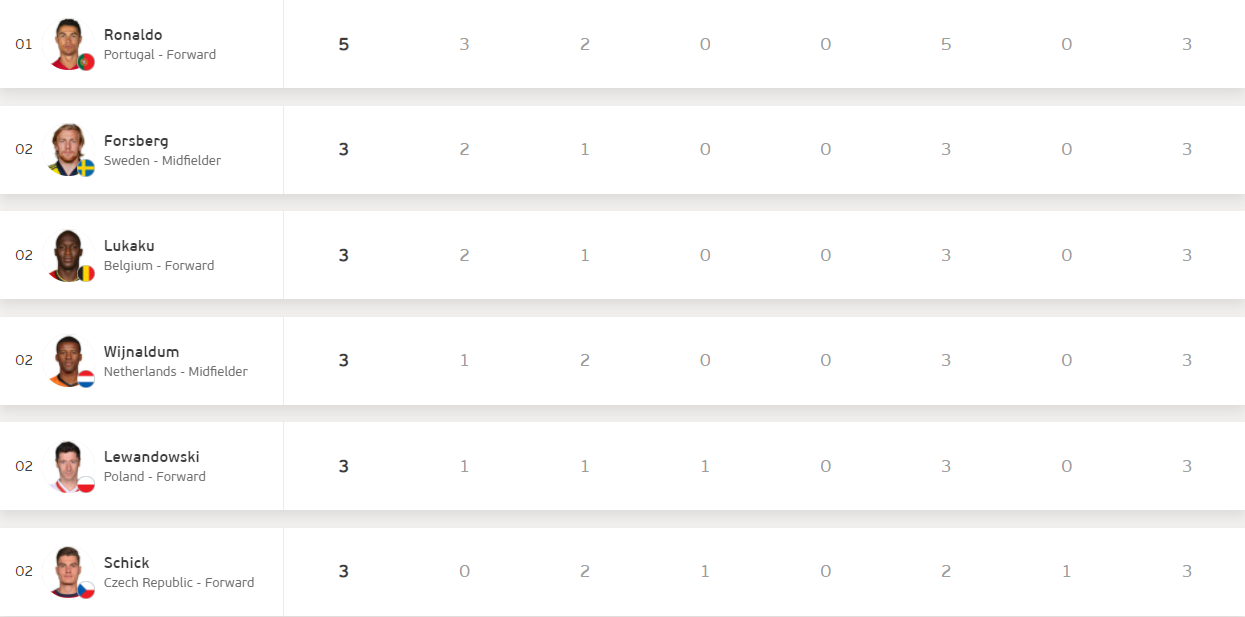Screen dimensions: 1245x617
Task: Click the Sweden flag badge by Forsberg
Action: [x=86, y=167]
